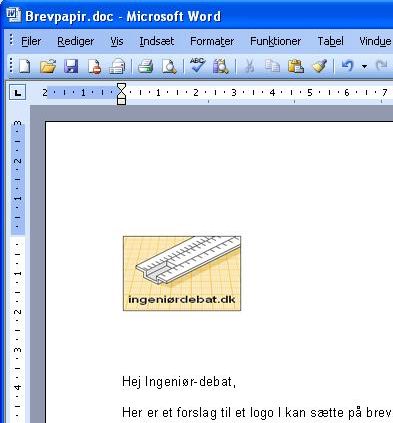Expand the Undo history dropdown arrow
Image resolution: width=393 pixels, height=423 pixels.
pyautogui.click(x=365, y=66)
